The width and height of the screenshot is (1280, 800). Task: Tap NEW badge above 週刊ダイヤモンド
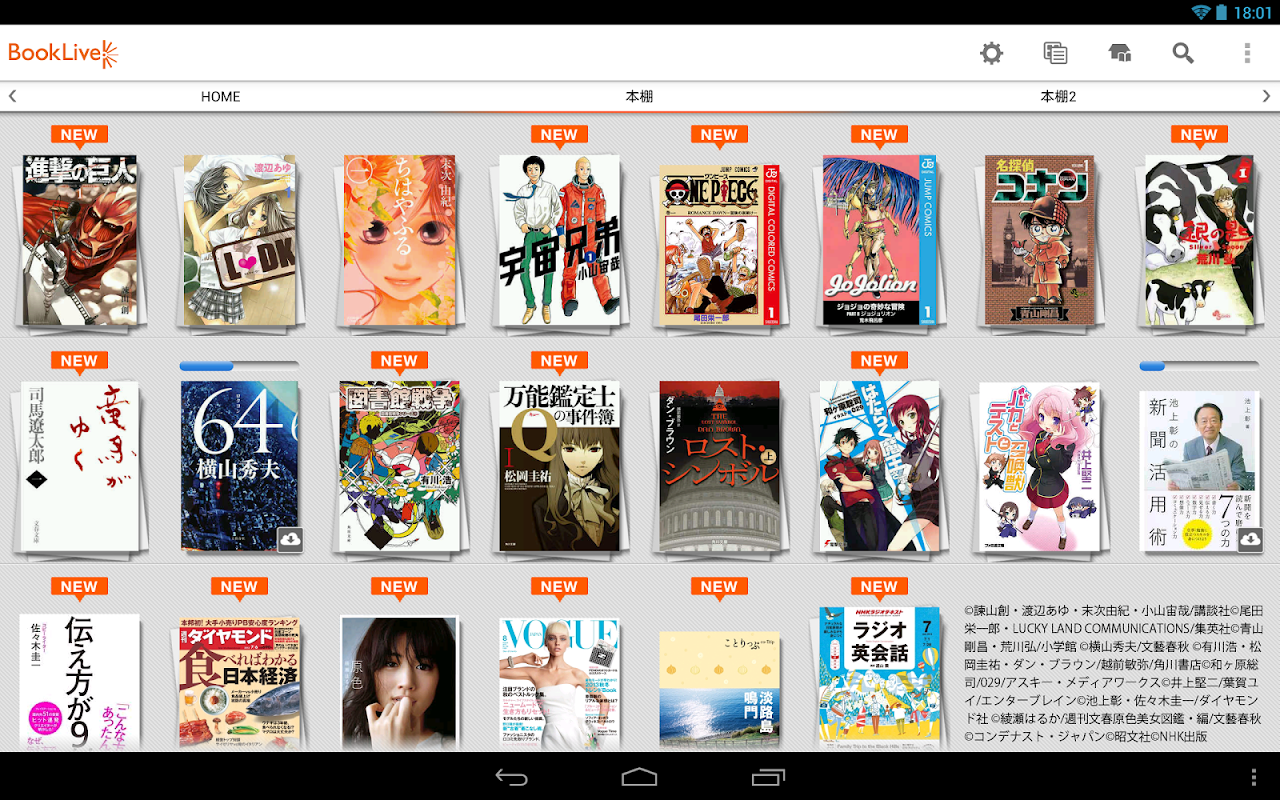(x=239, y=588)
